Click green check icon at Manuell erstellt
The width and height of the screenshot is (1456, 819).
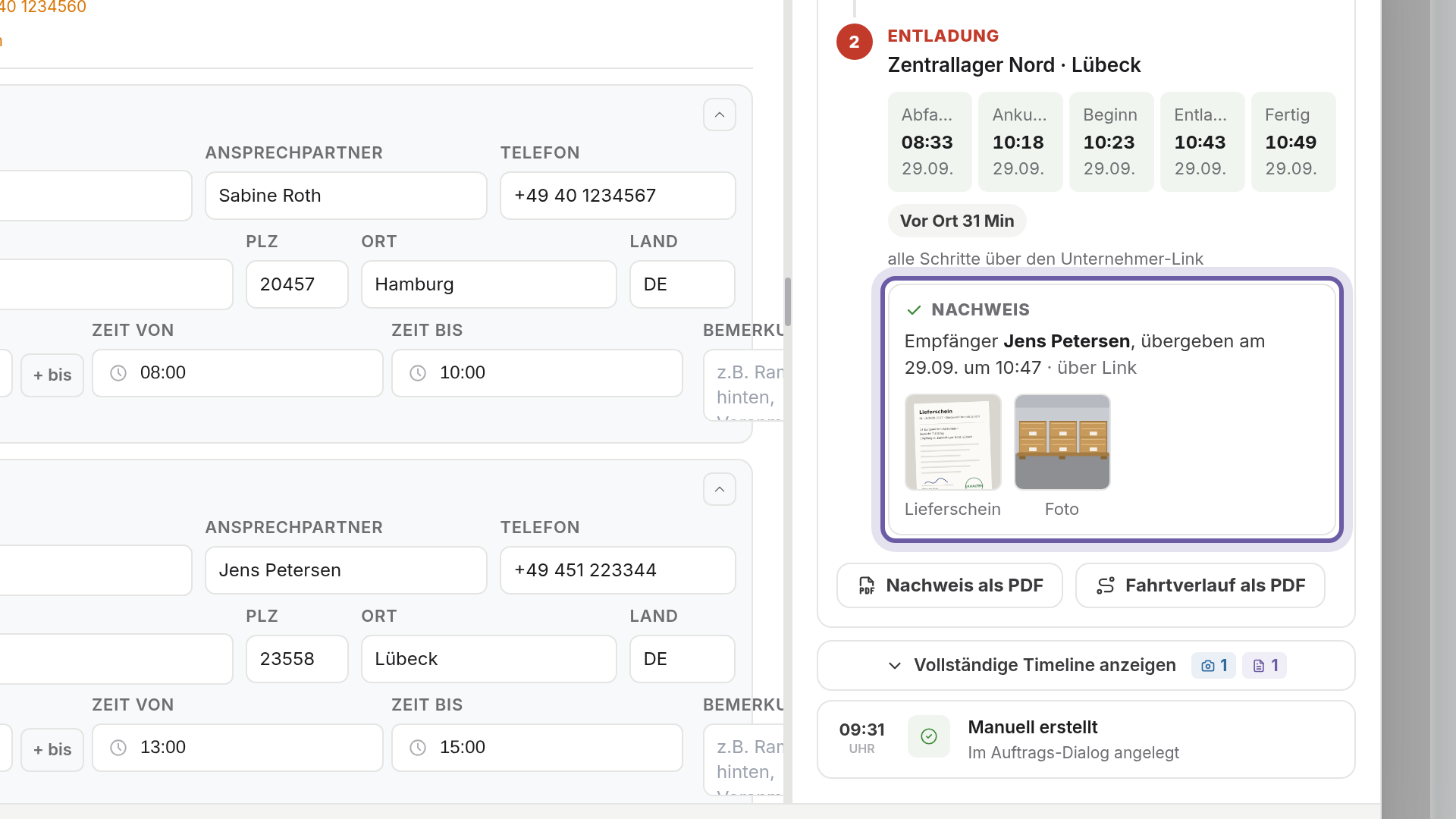[x=929, y=736]
